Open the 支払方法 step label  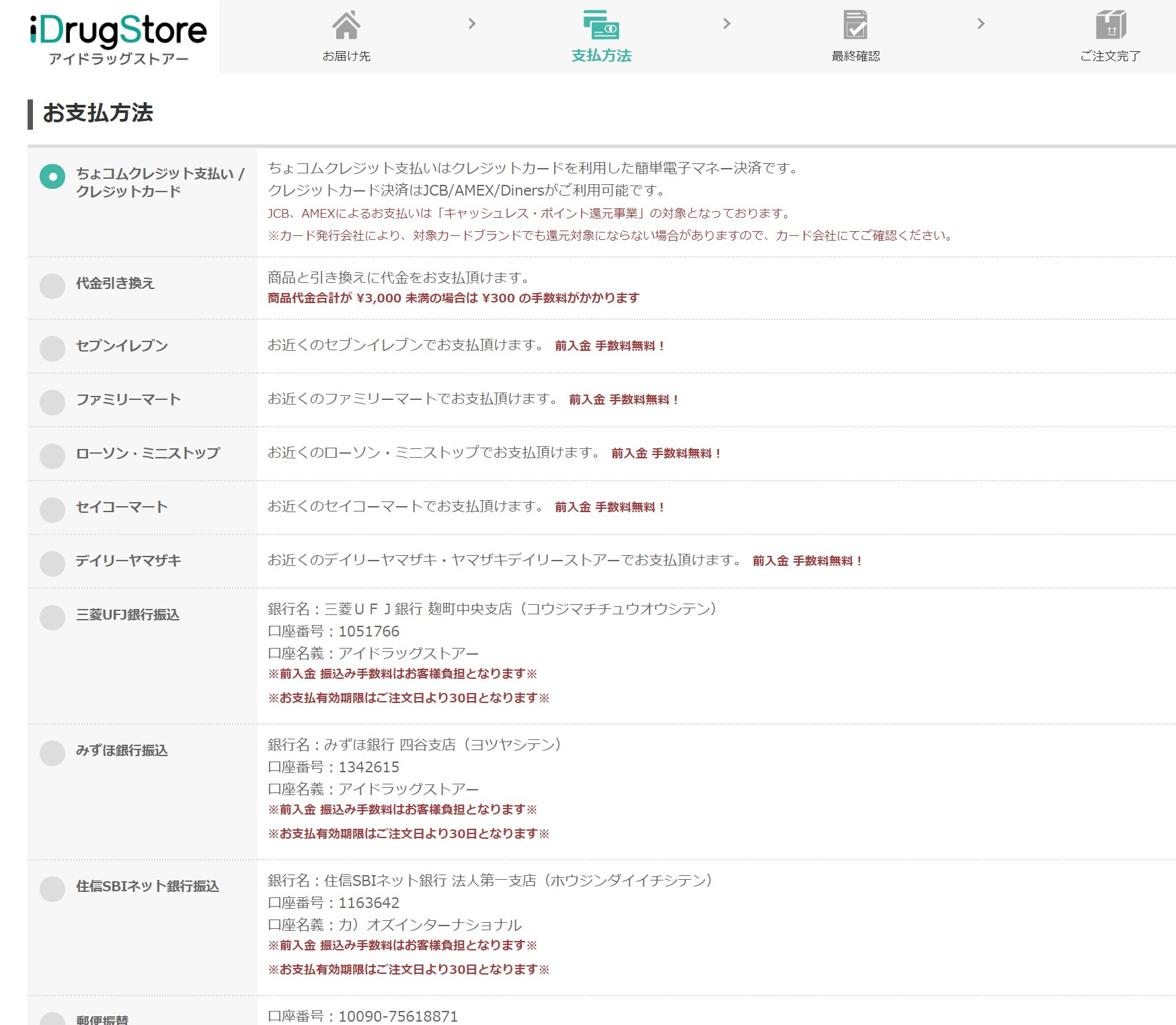coord(601,56)
